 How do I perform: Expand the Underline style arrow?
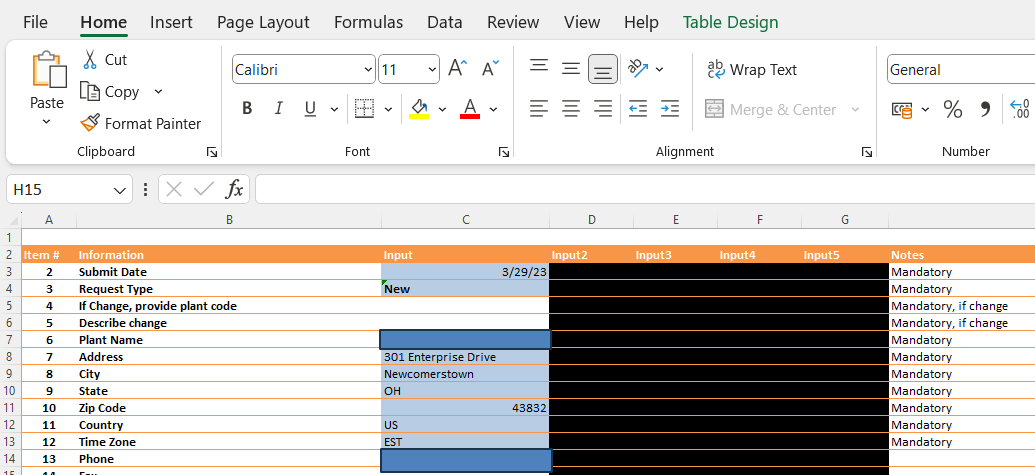pyautogui.click(x=334, y=110)
